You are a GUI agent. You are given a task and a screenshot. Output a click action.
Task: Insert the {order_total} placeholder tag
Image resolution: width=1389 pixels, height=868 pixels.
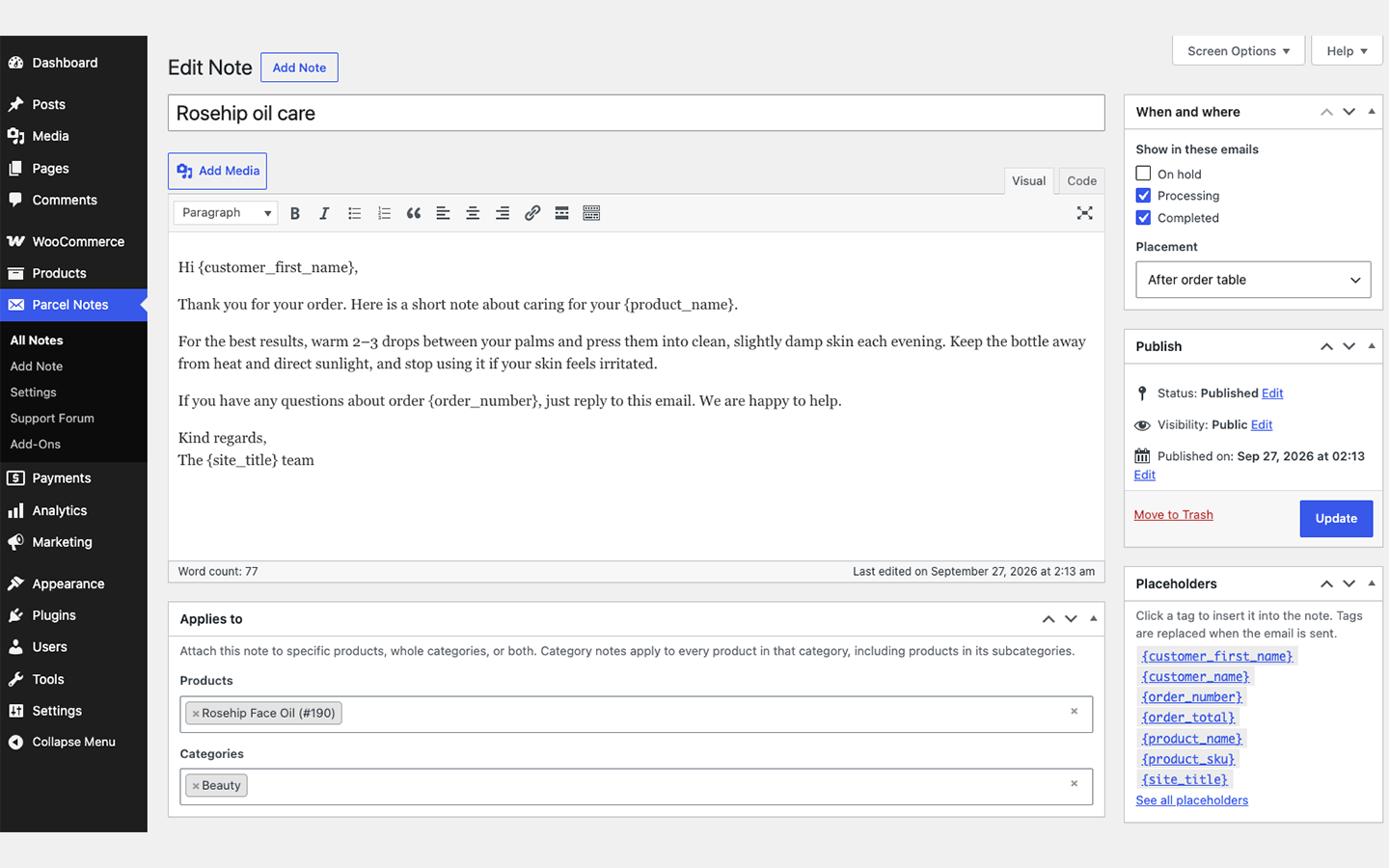point(1188,718)
